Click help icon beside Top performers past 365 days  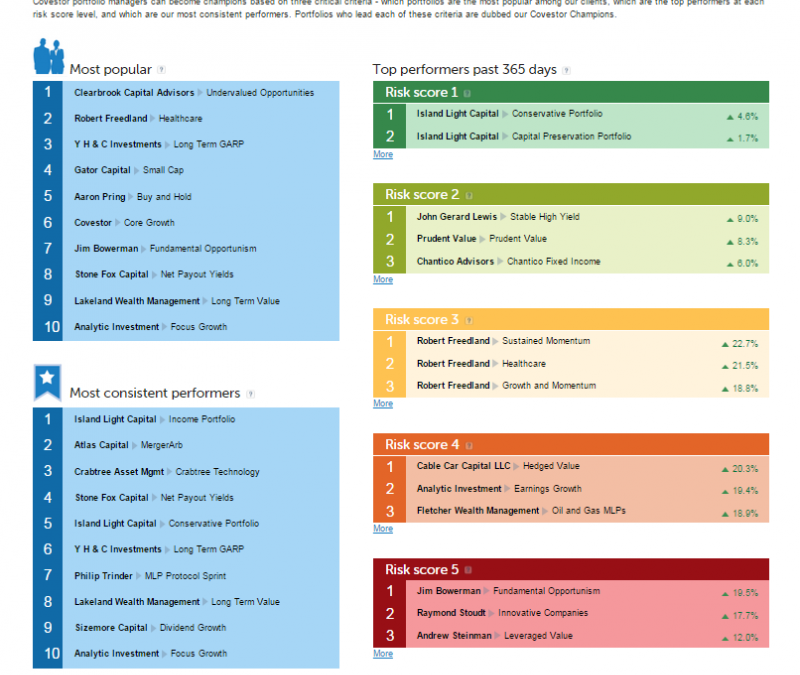click(567, 70)
